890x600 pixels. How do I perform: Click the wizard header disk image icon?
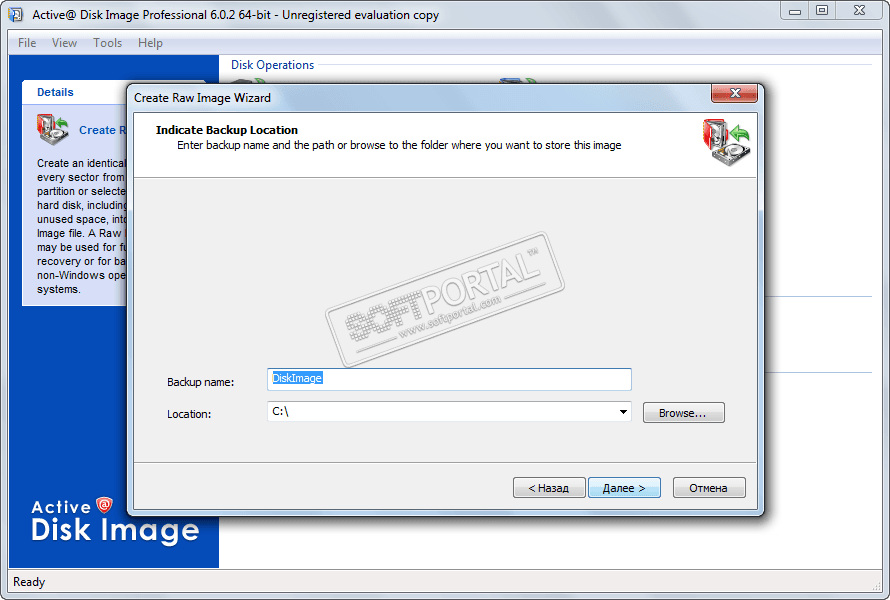pyautogui.click(x=726, y=142)
